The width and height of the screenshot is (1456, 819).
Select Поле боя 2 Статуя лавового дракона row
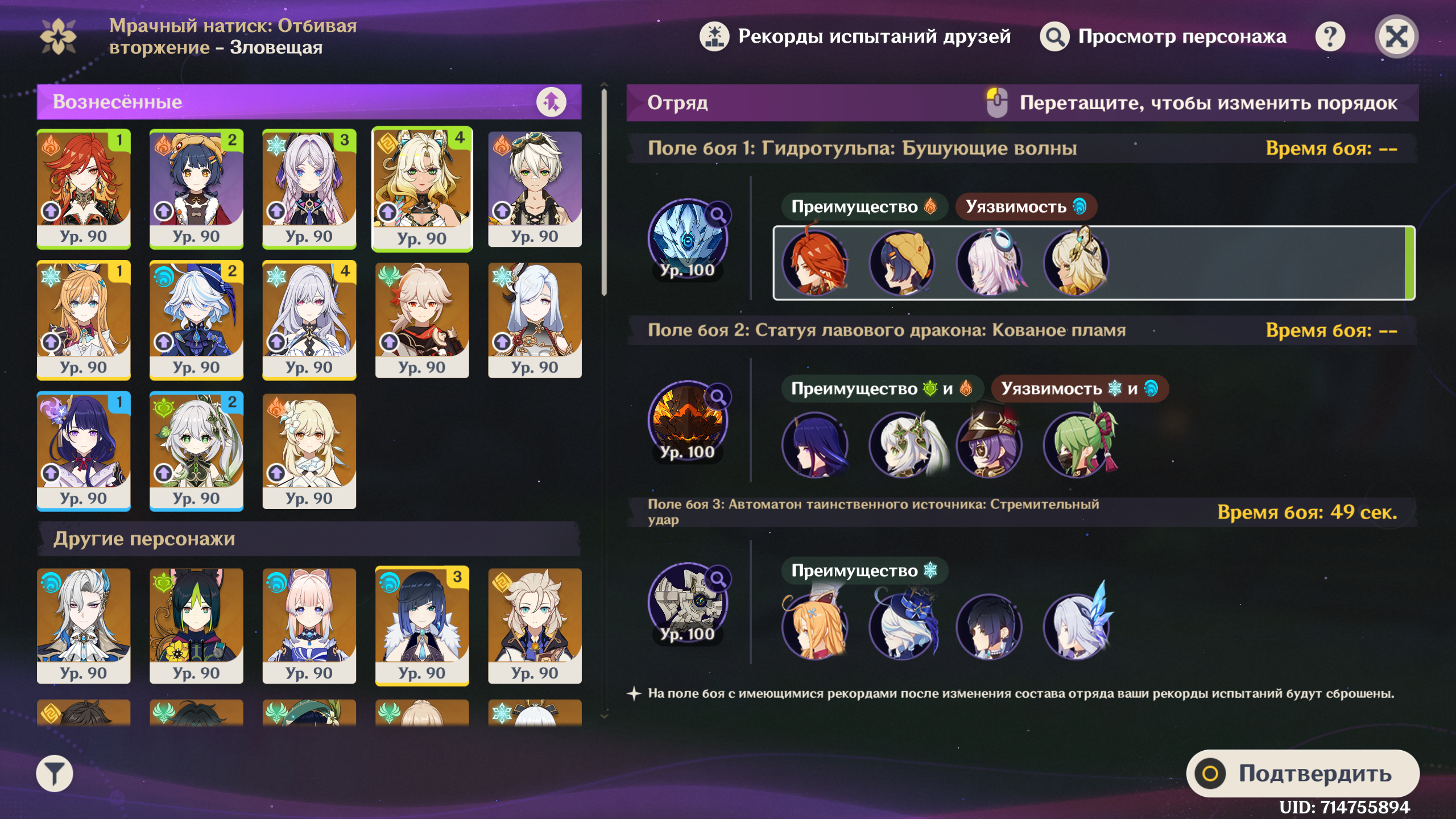pos(1021,330)
